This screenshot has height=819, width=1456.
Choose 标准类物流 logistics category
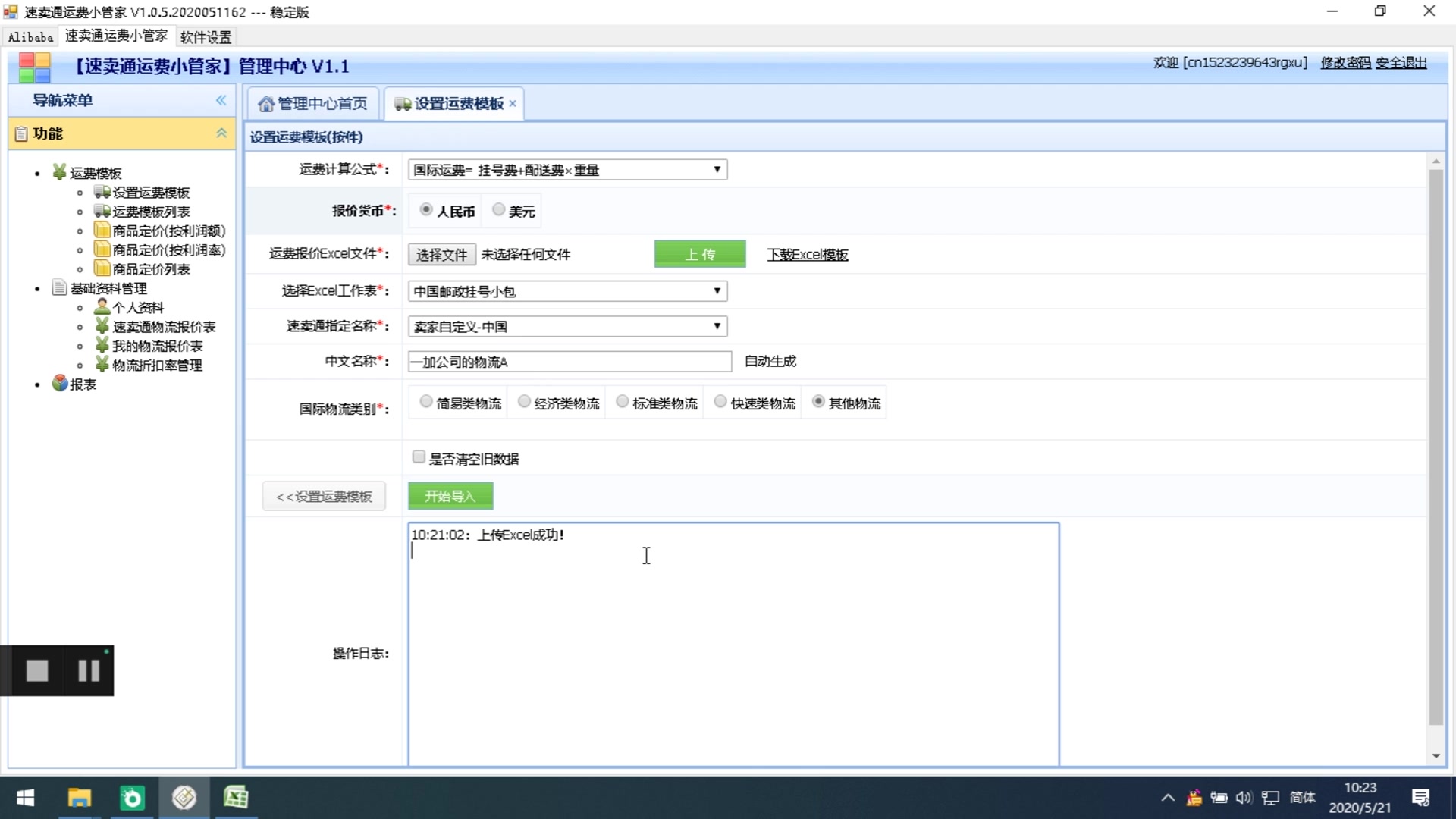point(622,401)
